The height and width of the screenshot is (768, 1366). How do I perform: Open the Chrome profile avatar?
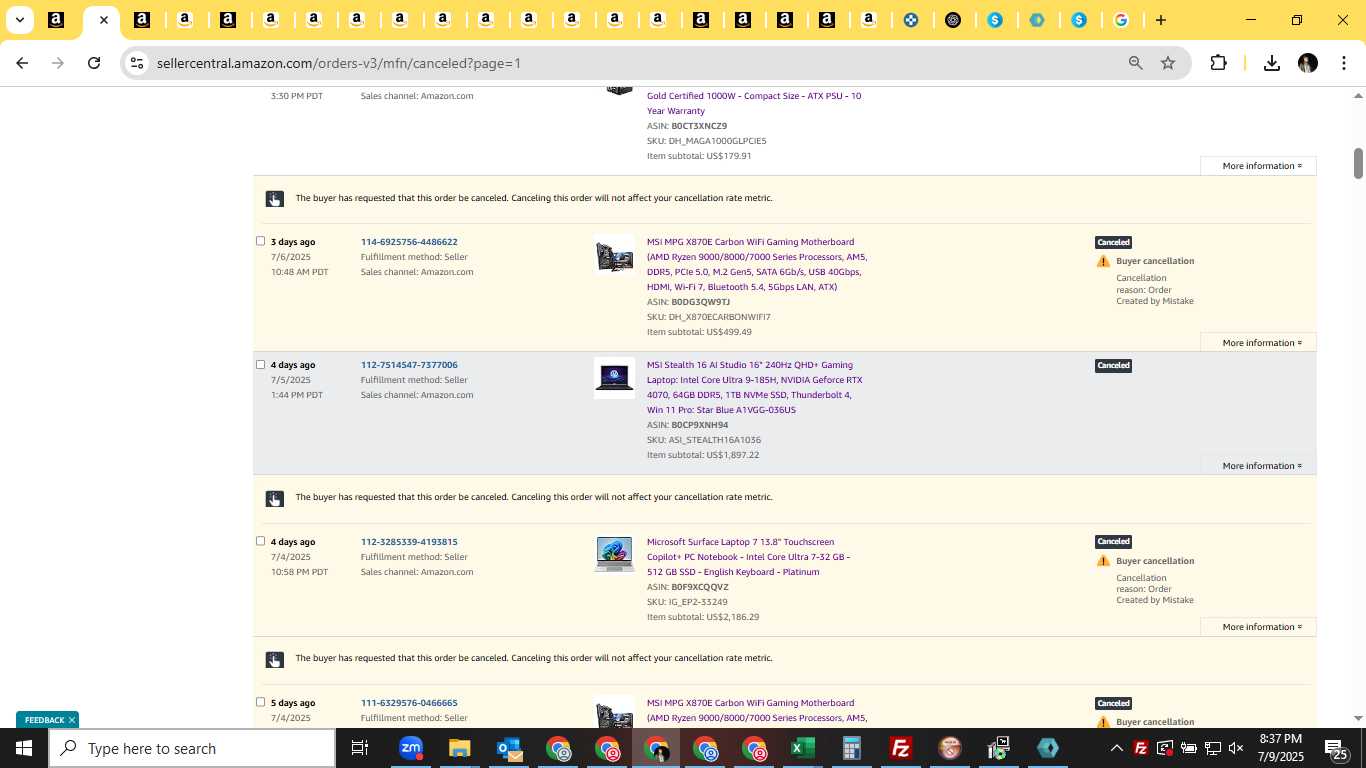[1307, 63]
